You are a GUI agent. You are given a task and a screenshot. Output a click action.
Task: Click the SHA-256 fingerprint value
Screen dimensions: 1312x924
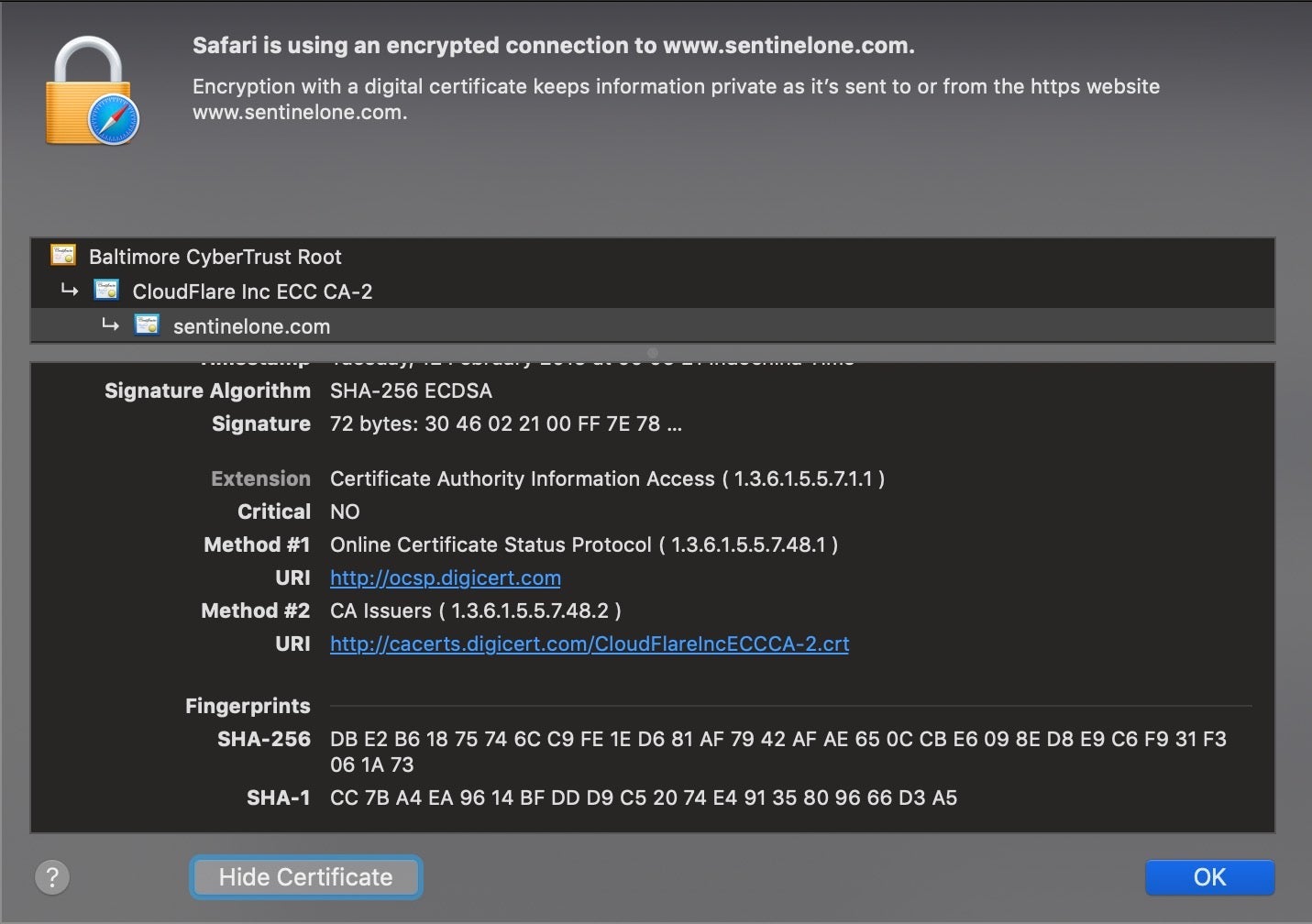777,740
